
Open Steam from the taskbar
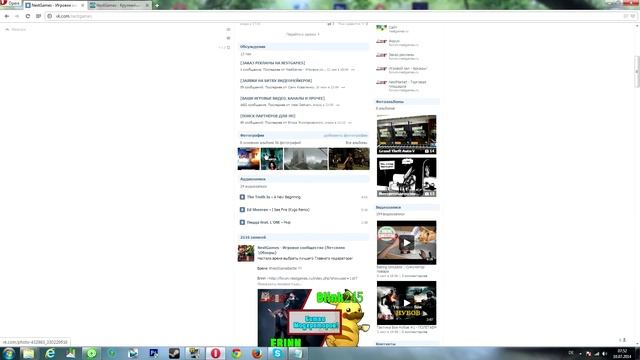pyautogui.click(x=174, y=353)
